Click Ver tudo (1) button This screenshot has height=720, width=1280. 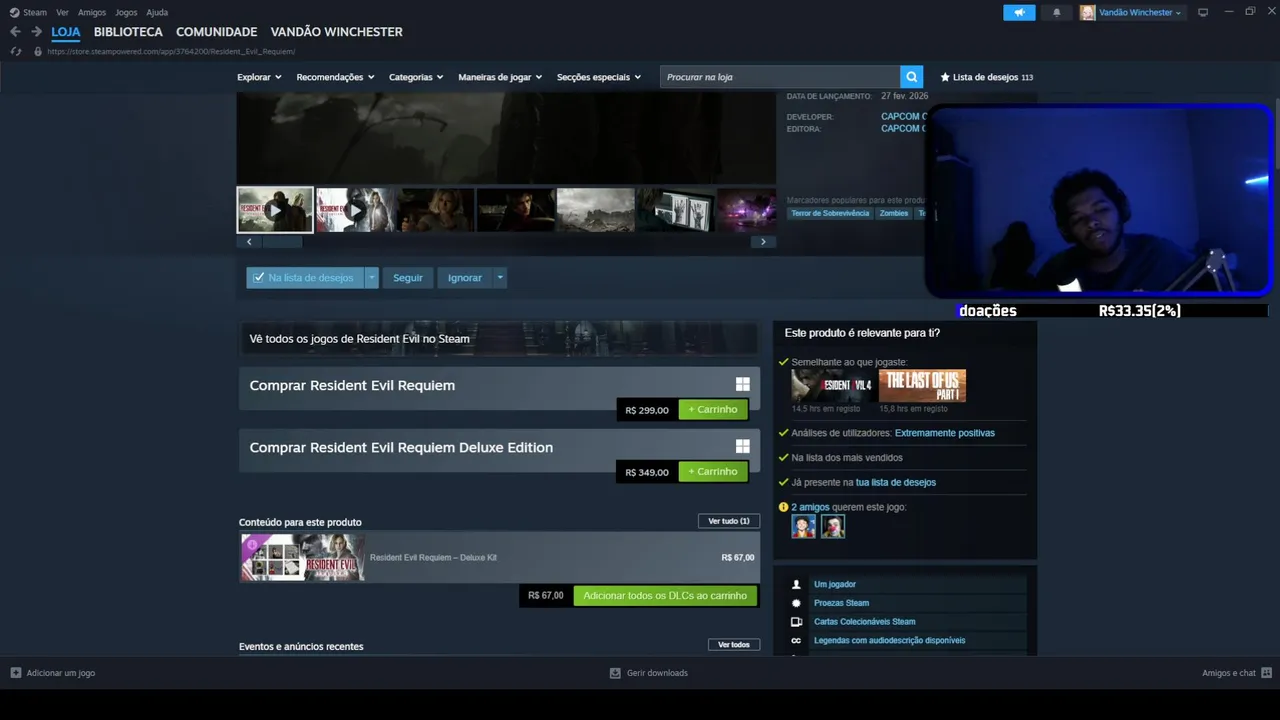[x=729, y=521]
